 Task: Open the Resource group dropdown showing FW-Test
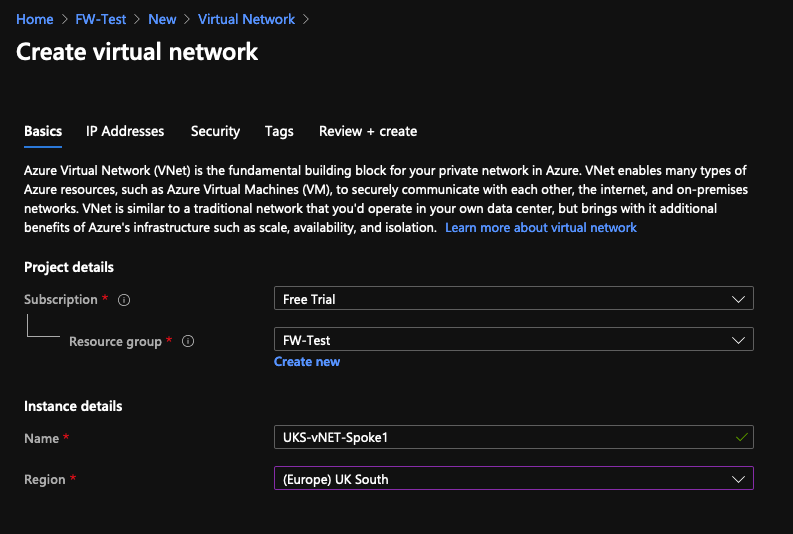point(513,339)
